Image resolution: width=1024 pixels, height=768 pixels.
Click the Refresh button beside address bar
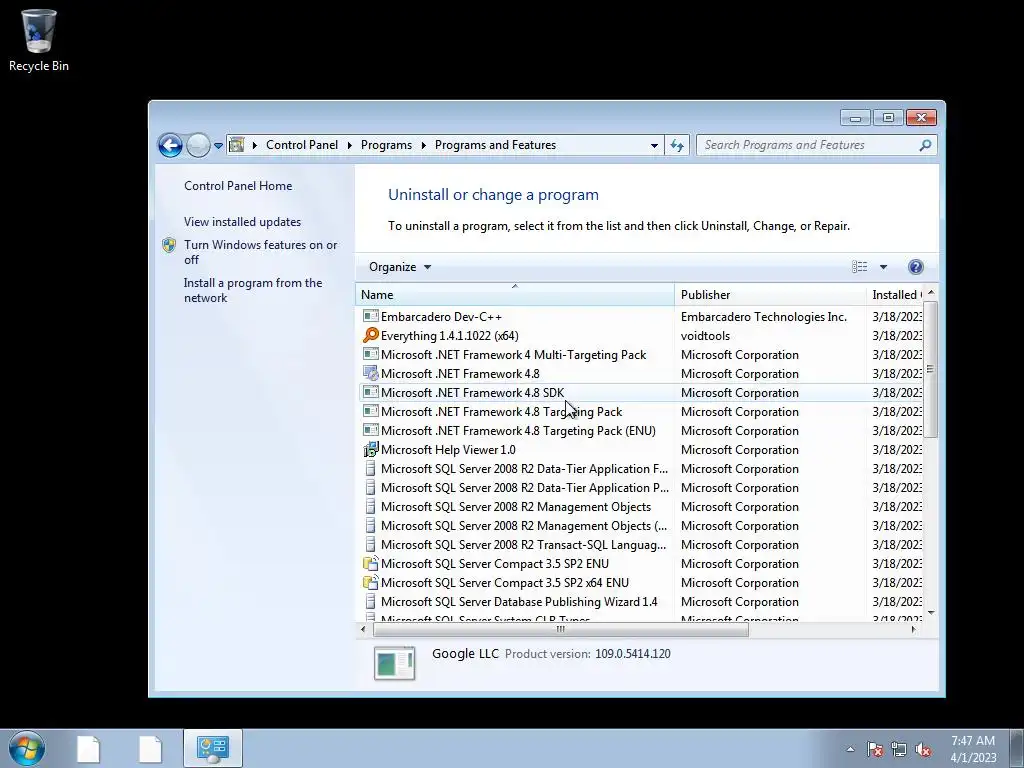coord(677,146)
